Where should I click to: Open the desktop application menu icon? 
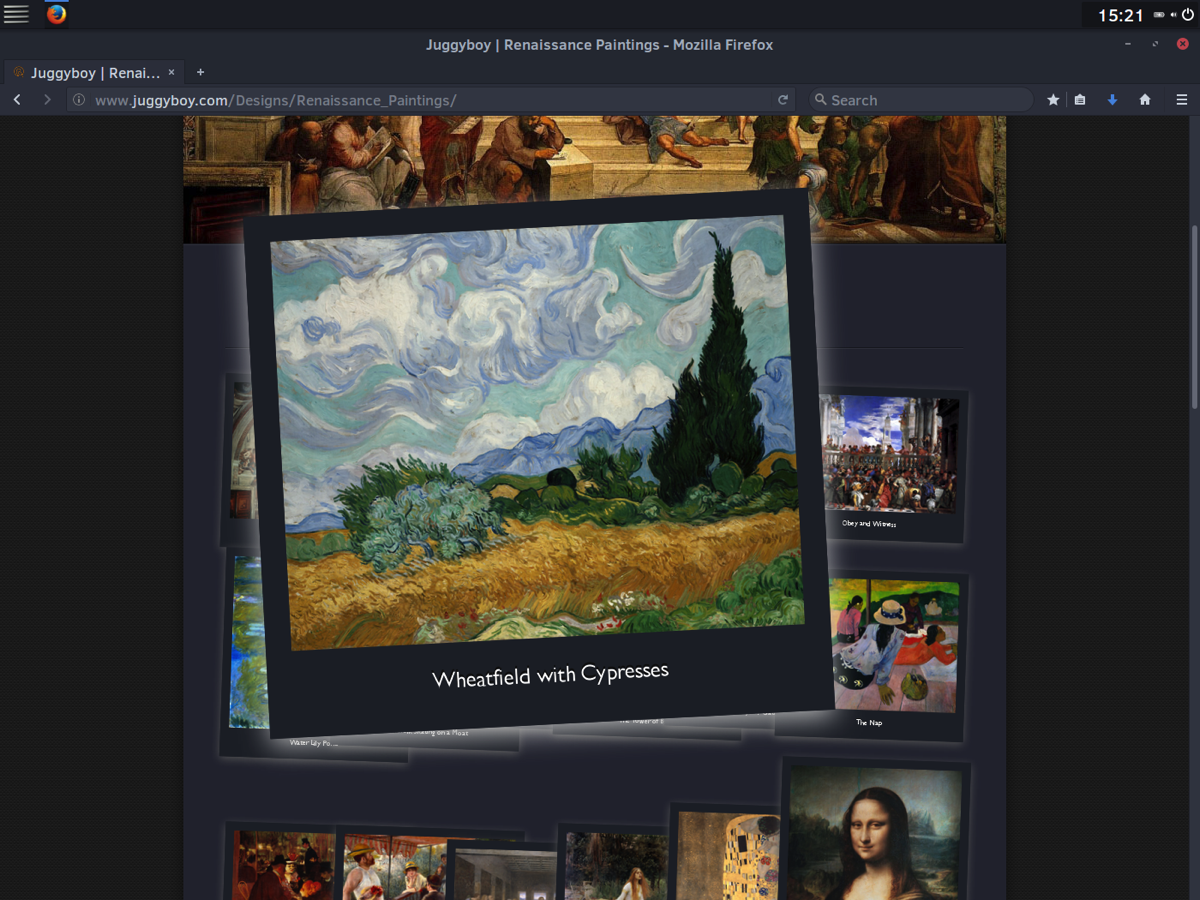click(x=16, y=14)
